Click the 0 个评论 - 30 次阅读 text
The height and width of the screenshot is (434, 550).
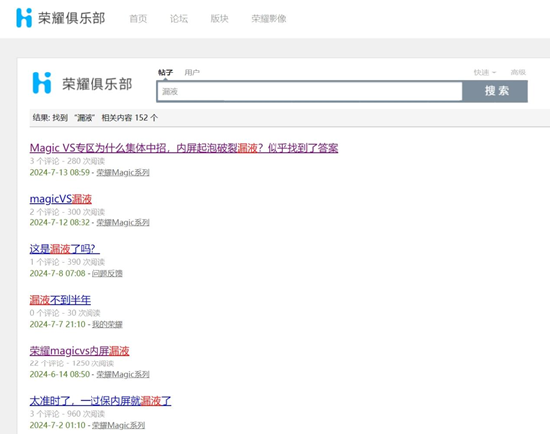click(65, 313)
